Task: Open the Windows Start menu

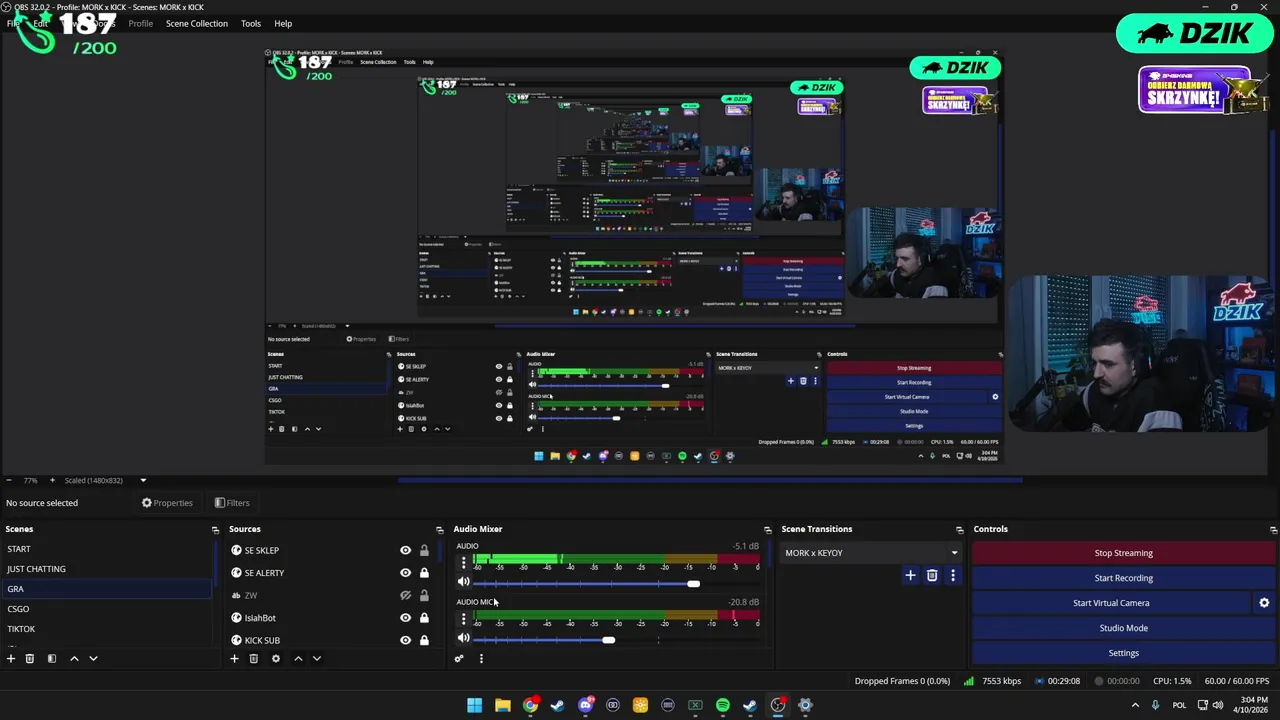Action: [475, 705]
